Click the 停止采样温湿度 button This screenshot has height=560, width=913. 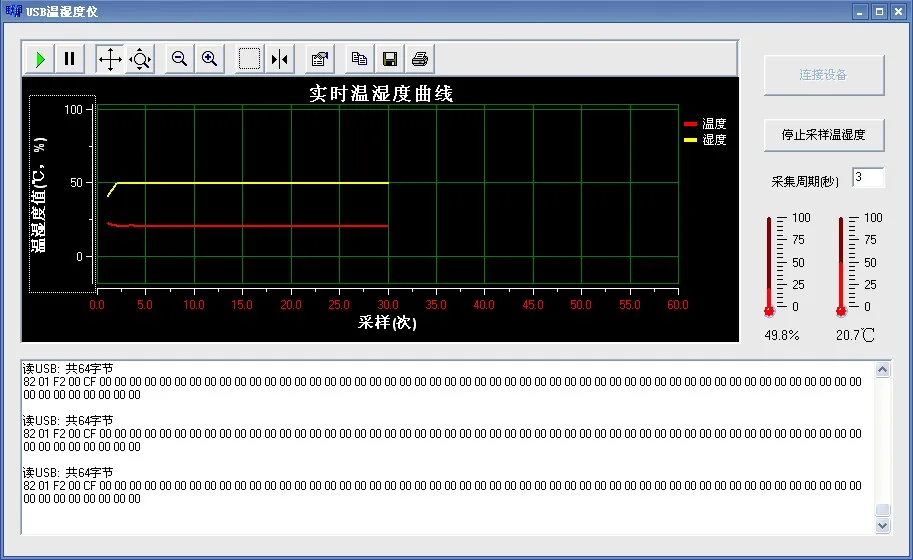tap(824, 134)
